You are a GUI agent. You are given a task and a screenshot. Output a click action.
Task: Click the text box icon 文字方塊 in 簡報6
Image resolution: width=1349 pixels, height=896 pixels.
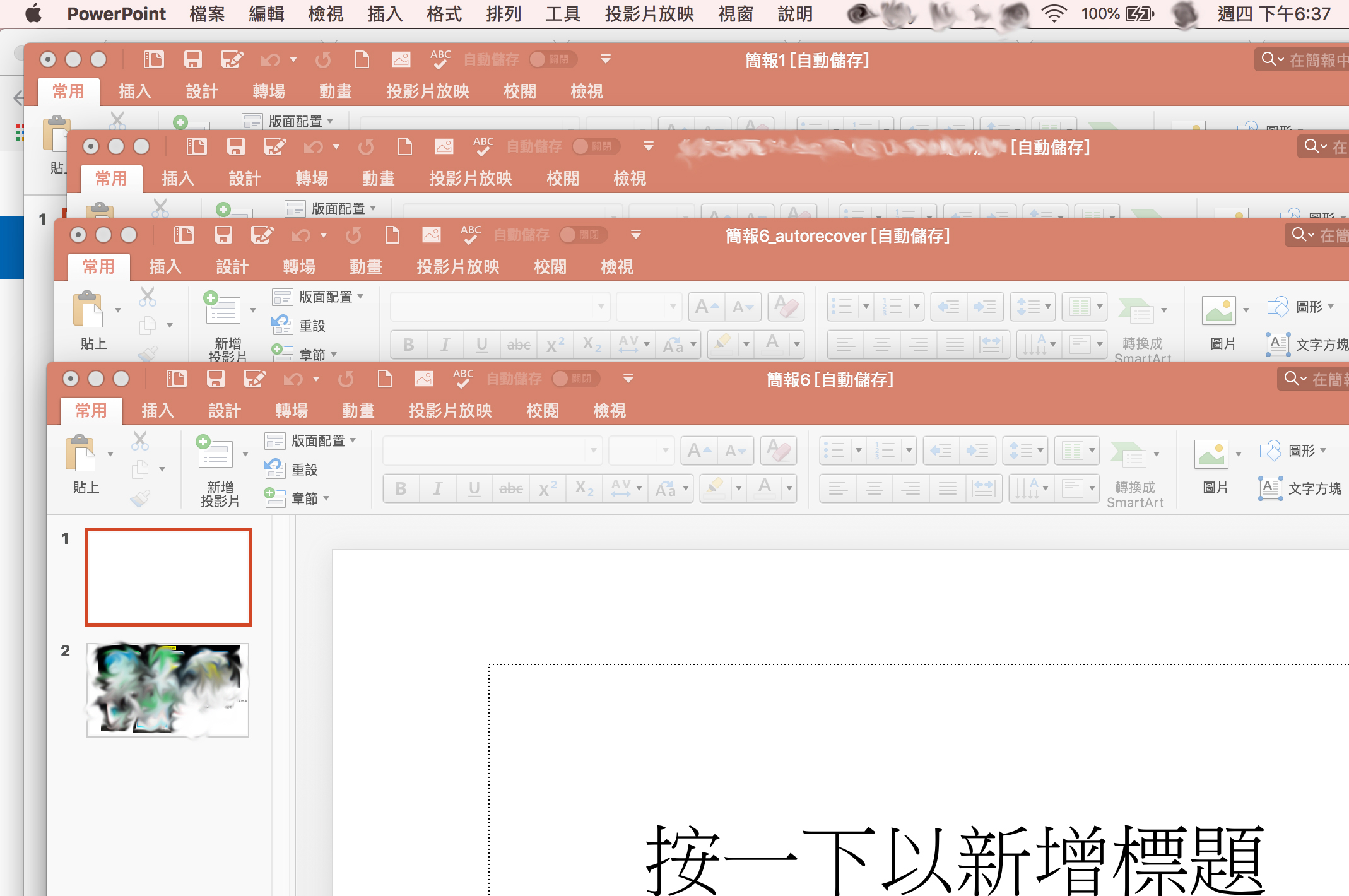[1269, 488]
